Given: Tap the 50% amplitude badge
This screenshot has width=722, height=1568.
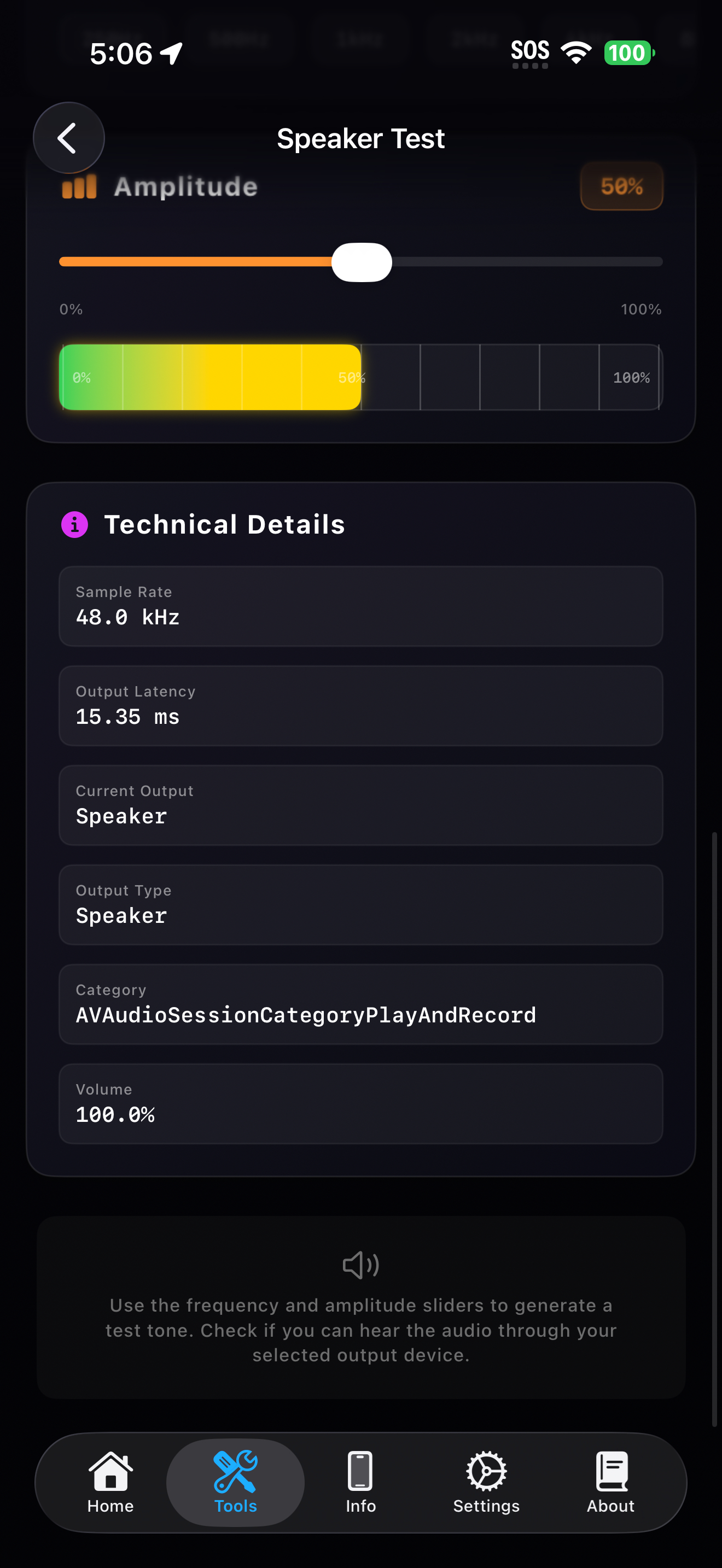Looking at the screenshot, I should 621,187.
